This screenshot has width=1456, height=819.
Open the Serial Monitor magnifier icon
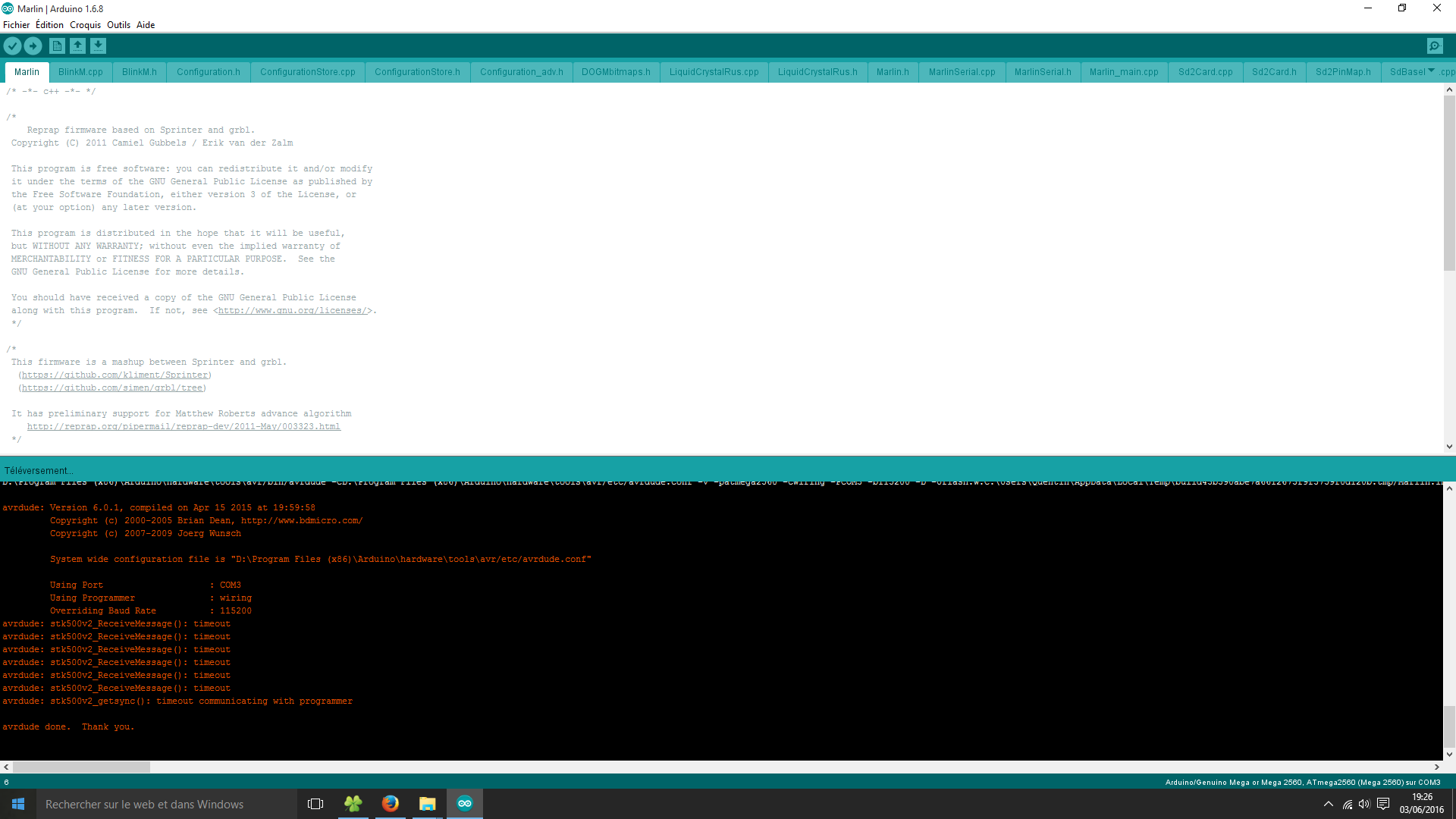1435,46
